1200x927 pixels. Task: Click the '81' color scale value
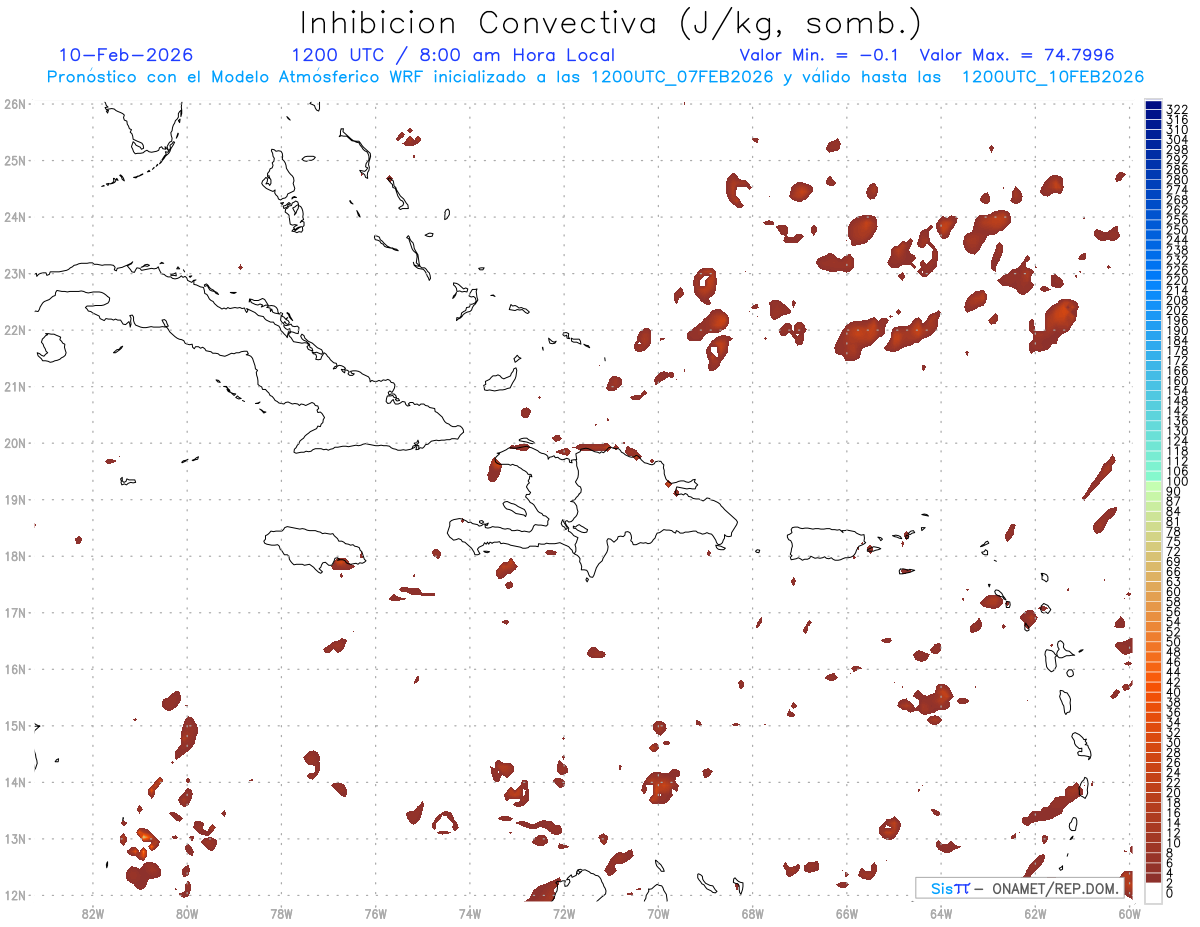(1174, 522)
